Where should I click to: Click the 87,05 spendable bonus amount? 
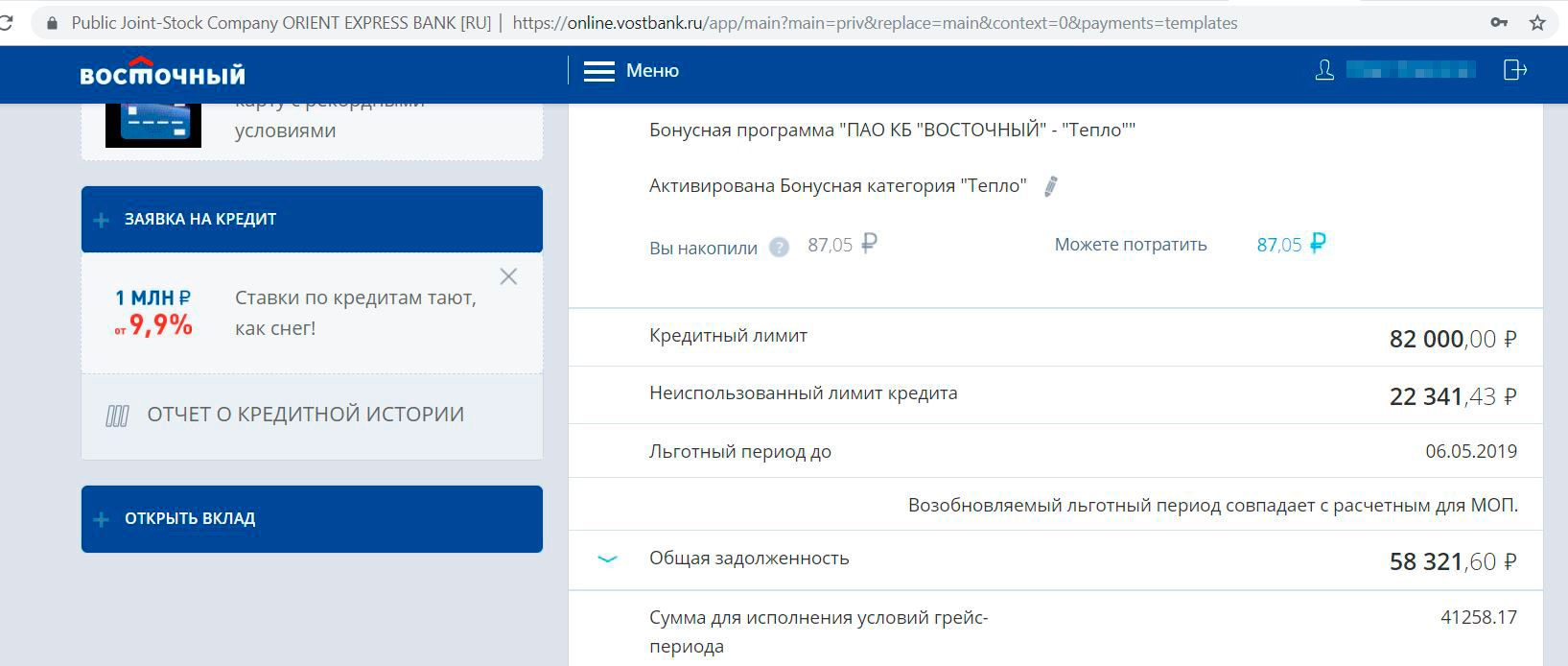pyautogui.click(x=1279, y=245)
